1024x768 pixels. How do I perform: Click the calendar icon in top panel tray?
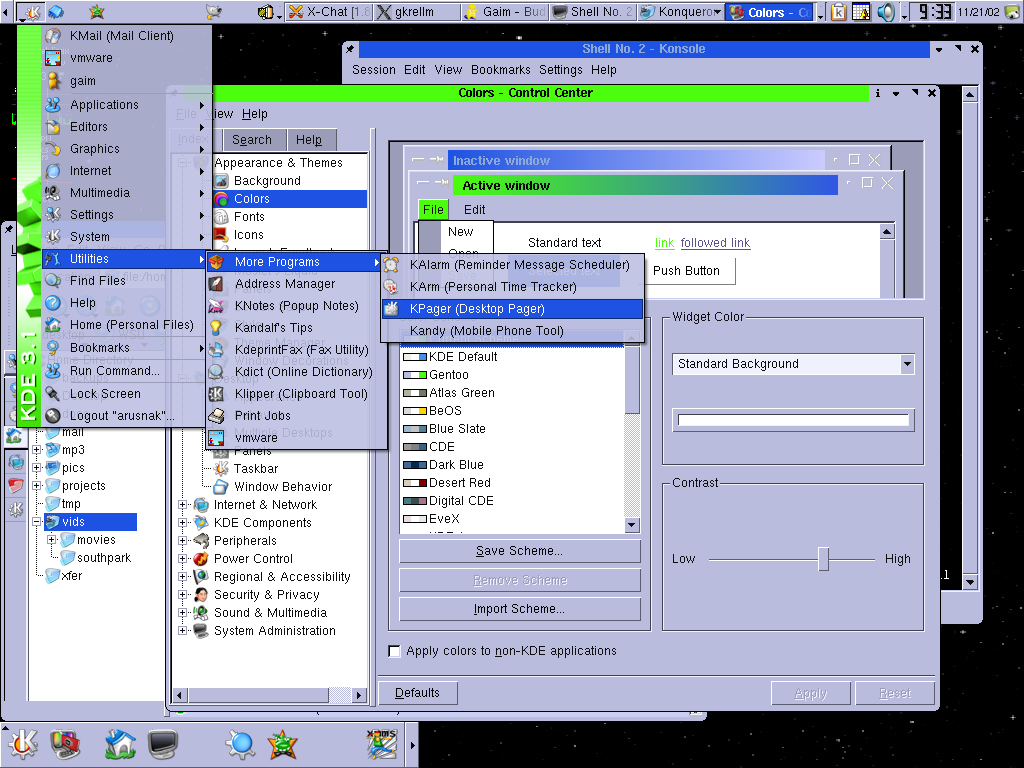tap(861, 12)
